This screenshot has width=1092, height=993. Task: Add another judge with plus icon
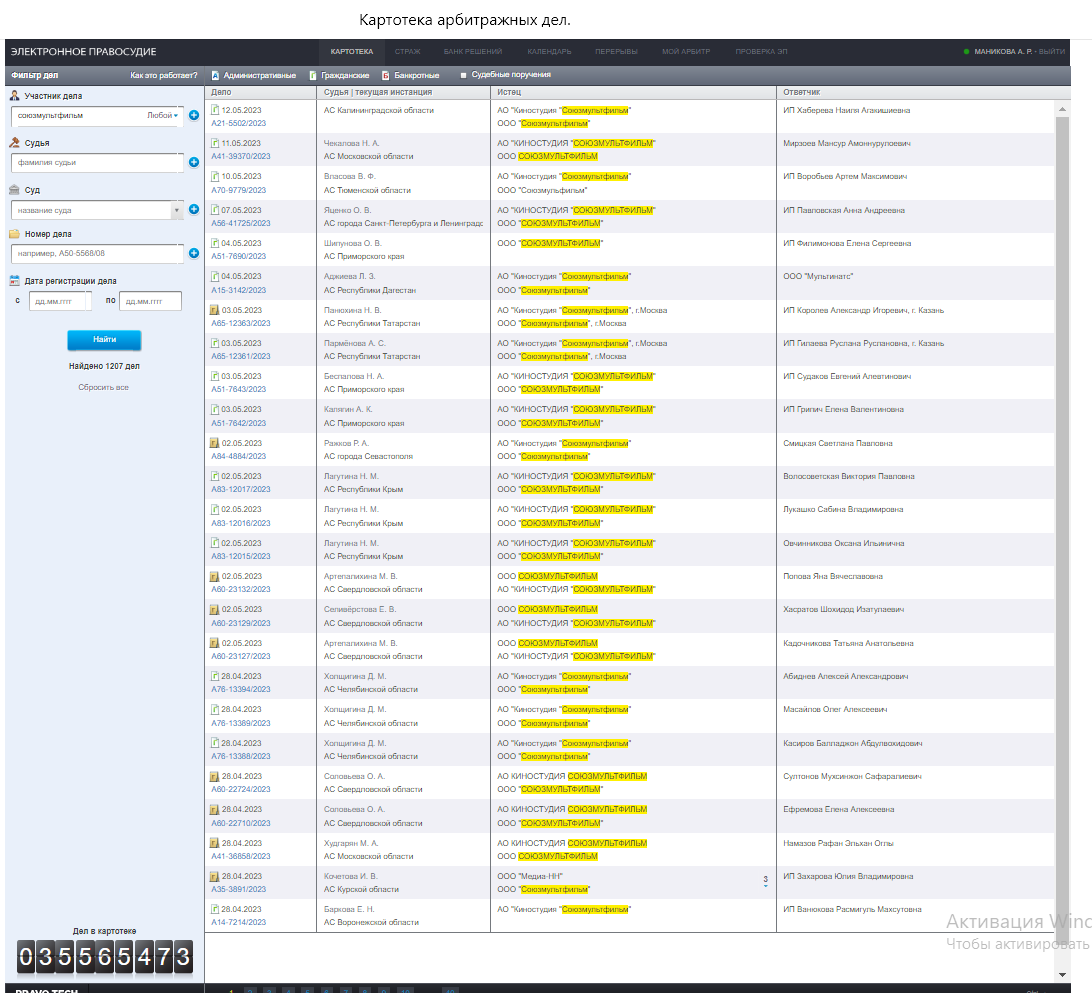(194, 162)
